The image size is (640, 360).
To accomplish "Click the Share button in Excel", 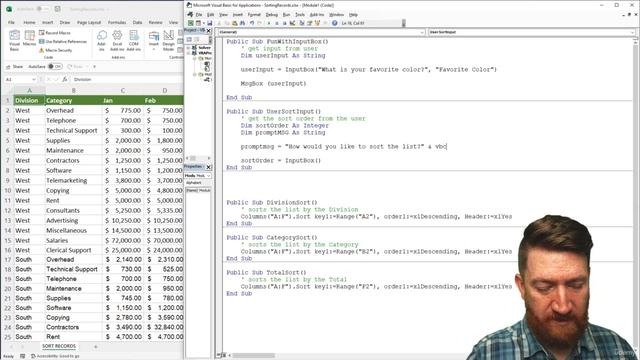I will tap(15, 67).
